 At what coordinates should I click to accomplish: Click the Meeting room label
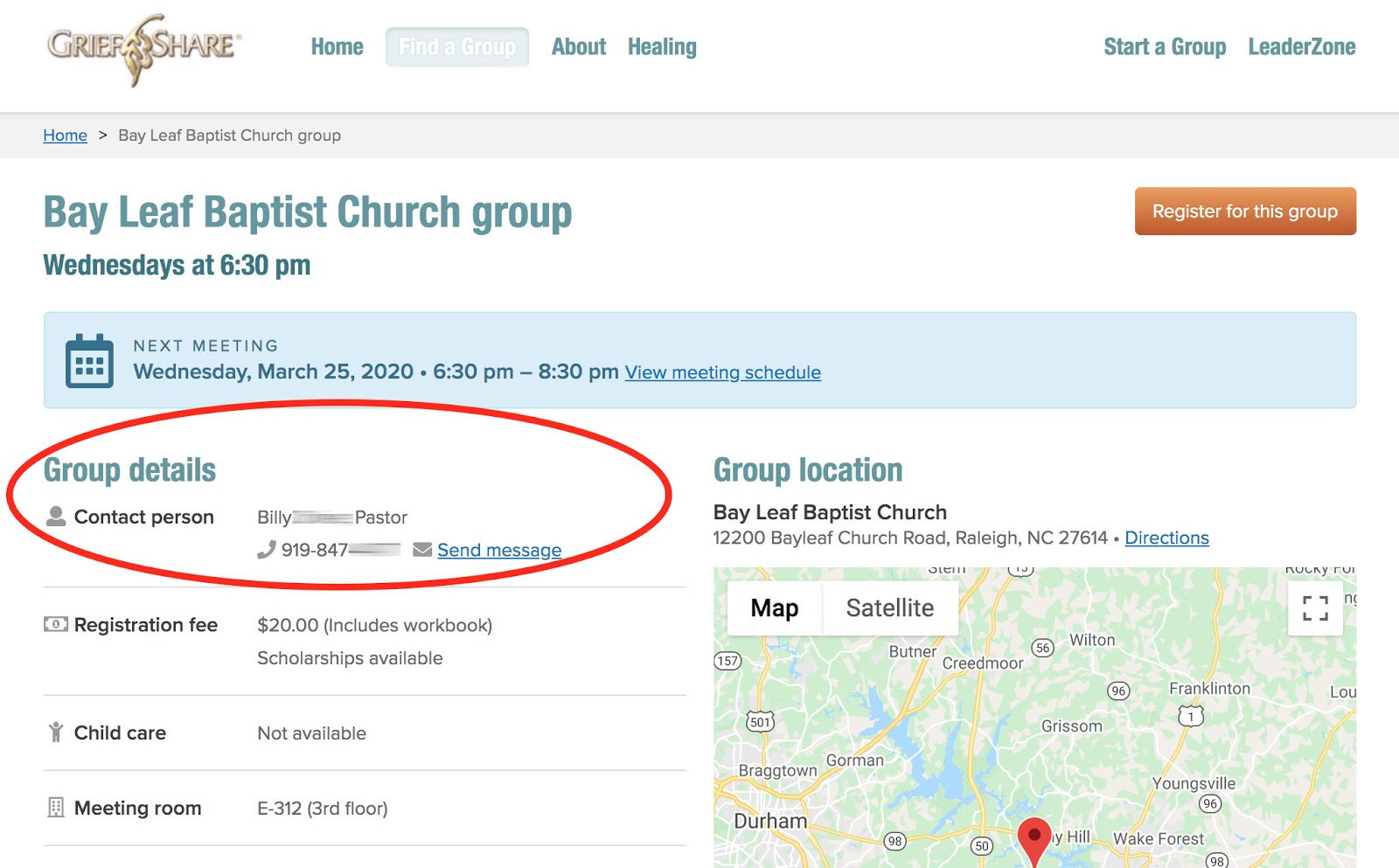coord(137,809)
